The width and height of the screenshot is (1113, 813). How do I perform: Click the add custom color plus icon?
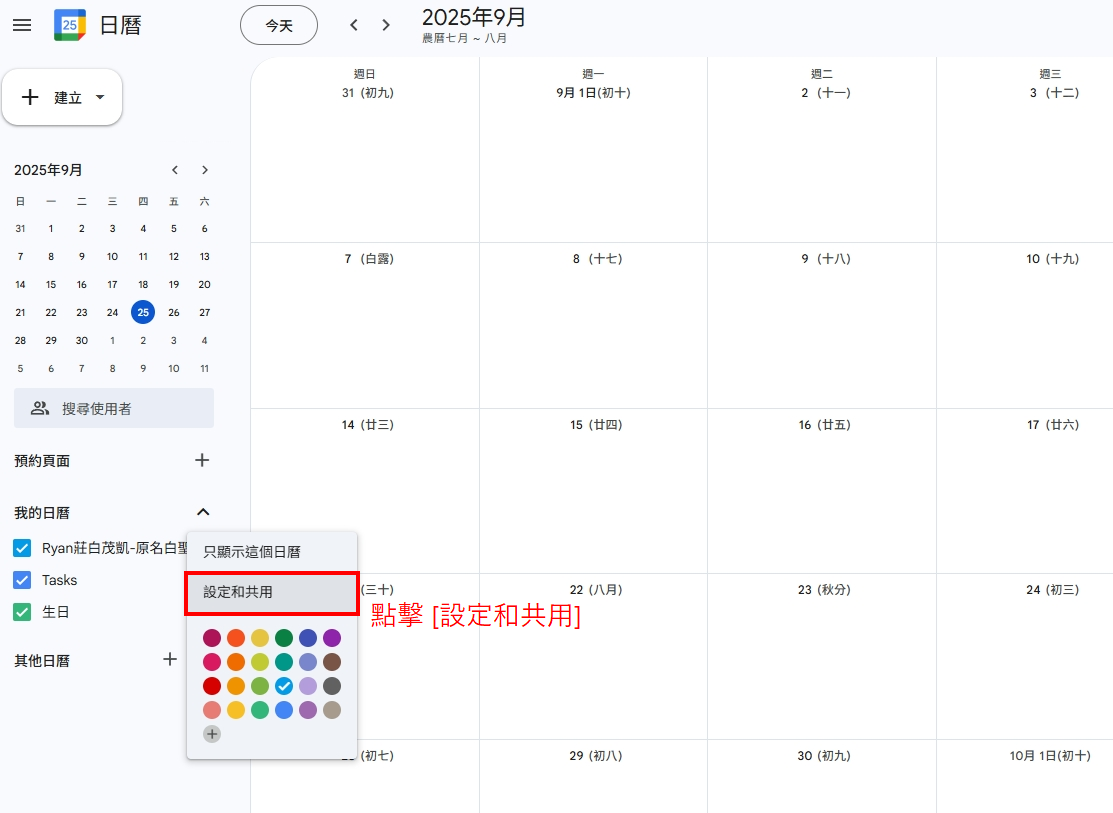(211, 734)
